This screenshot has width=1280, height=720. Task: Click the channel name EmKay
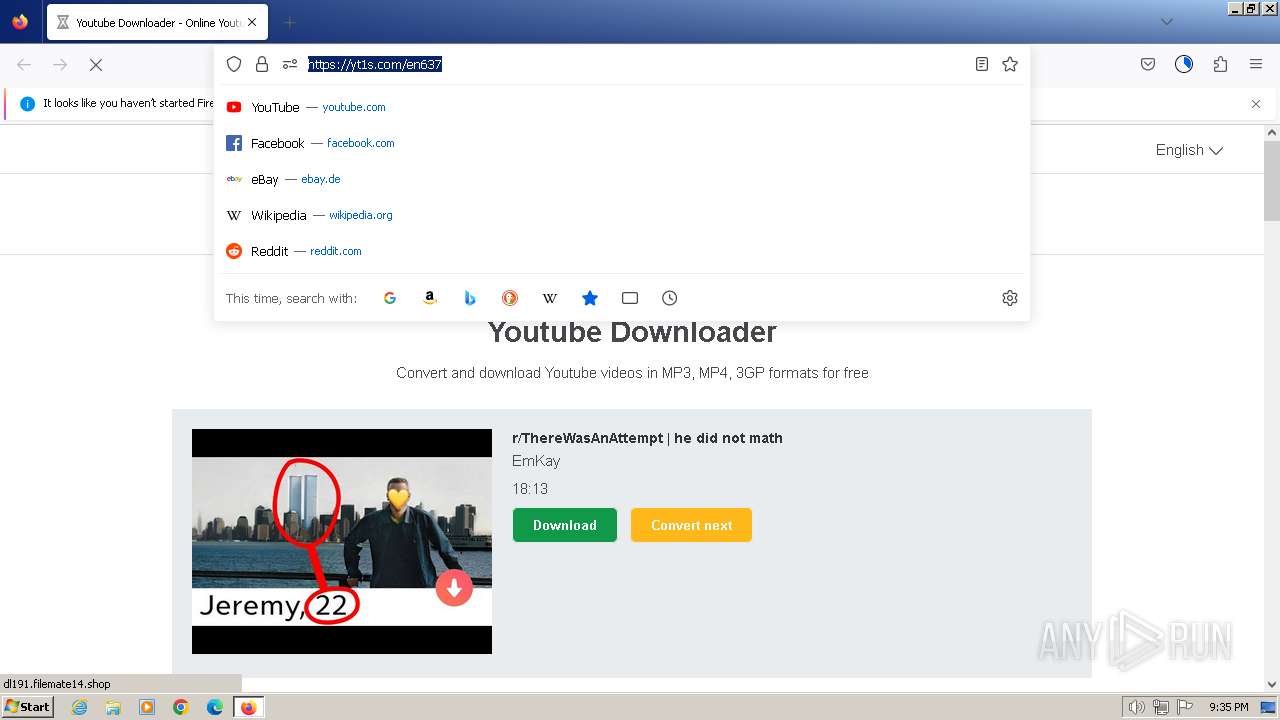[536, 461]
